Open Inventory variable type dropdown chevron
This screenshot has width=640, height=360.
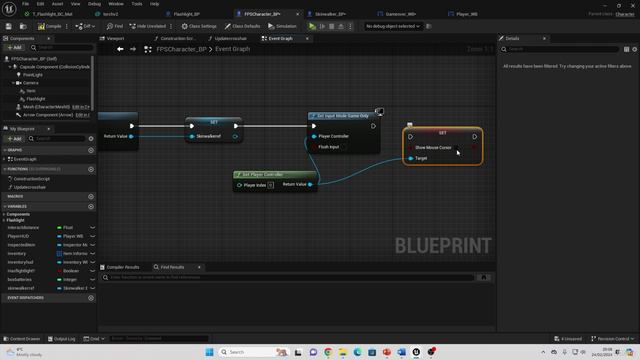[x=93, y=253]
